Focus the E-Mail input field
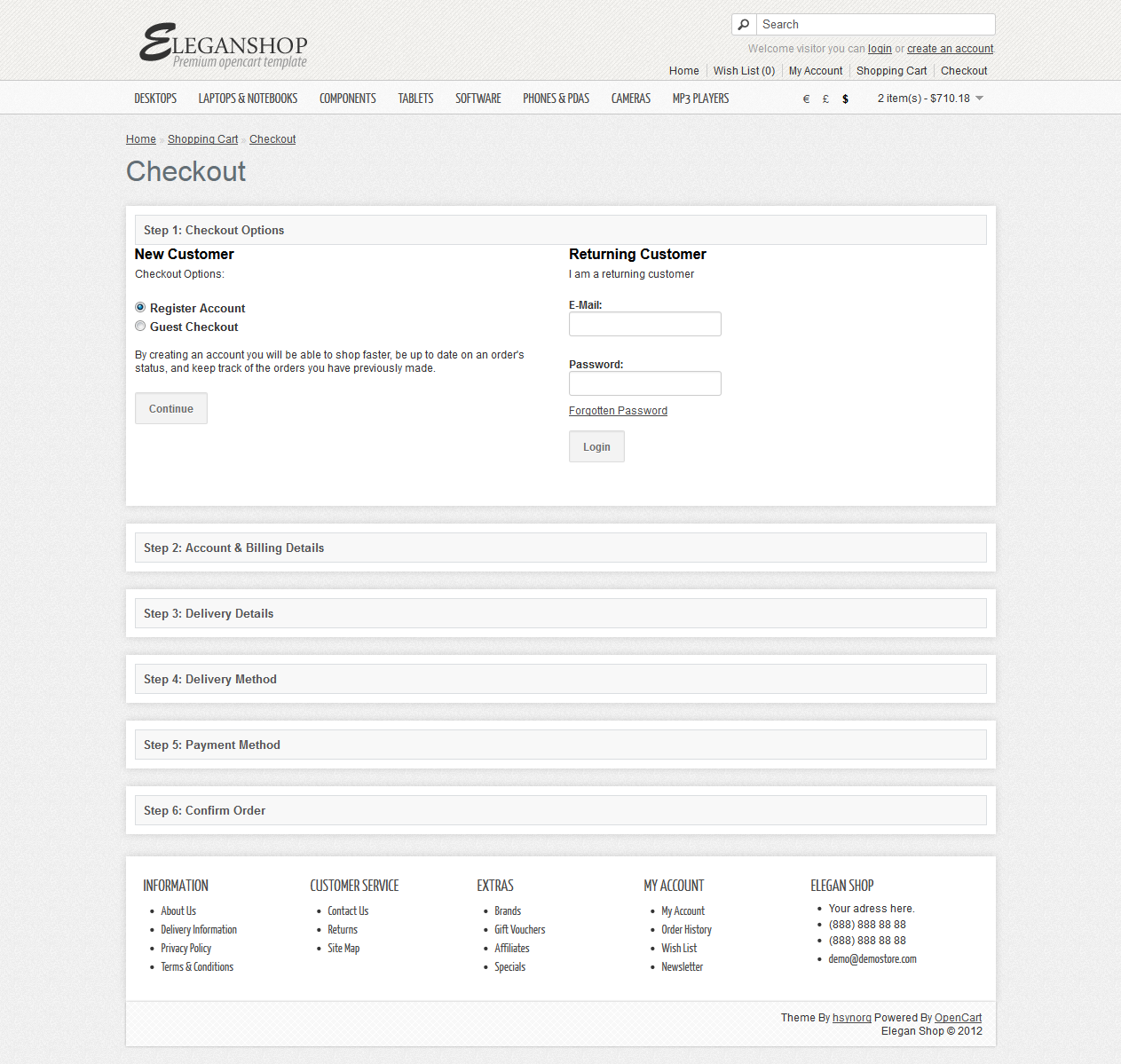Screen dimensions: 1121x1064 [x=645, y=324]
